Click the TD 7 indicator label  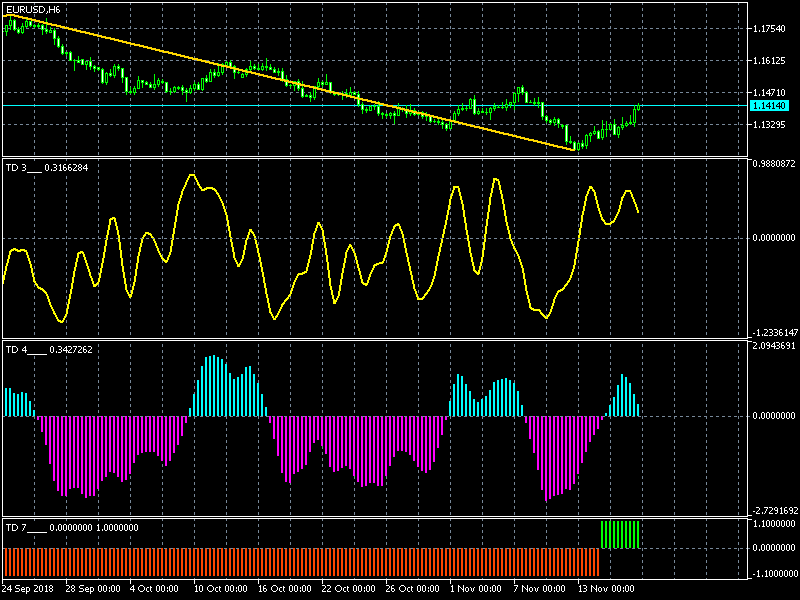click(71, 528)
